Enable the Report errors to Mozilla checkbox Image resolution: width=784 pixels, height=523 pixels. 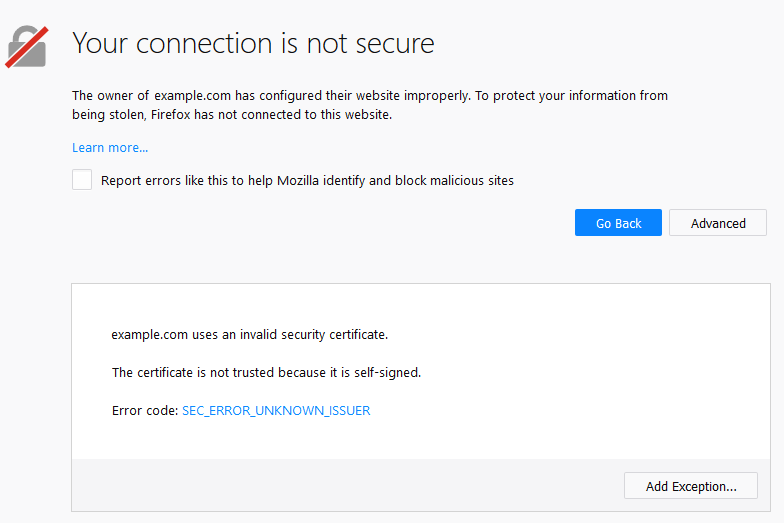click(82, 180)
